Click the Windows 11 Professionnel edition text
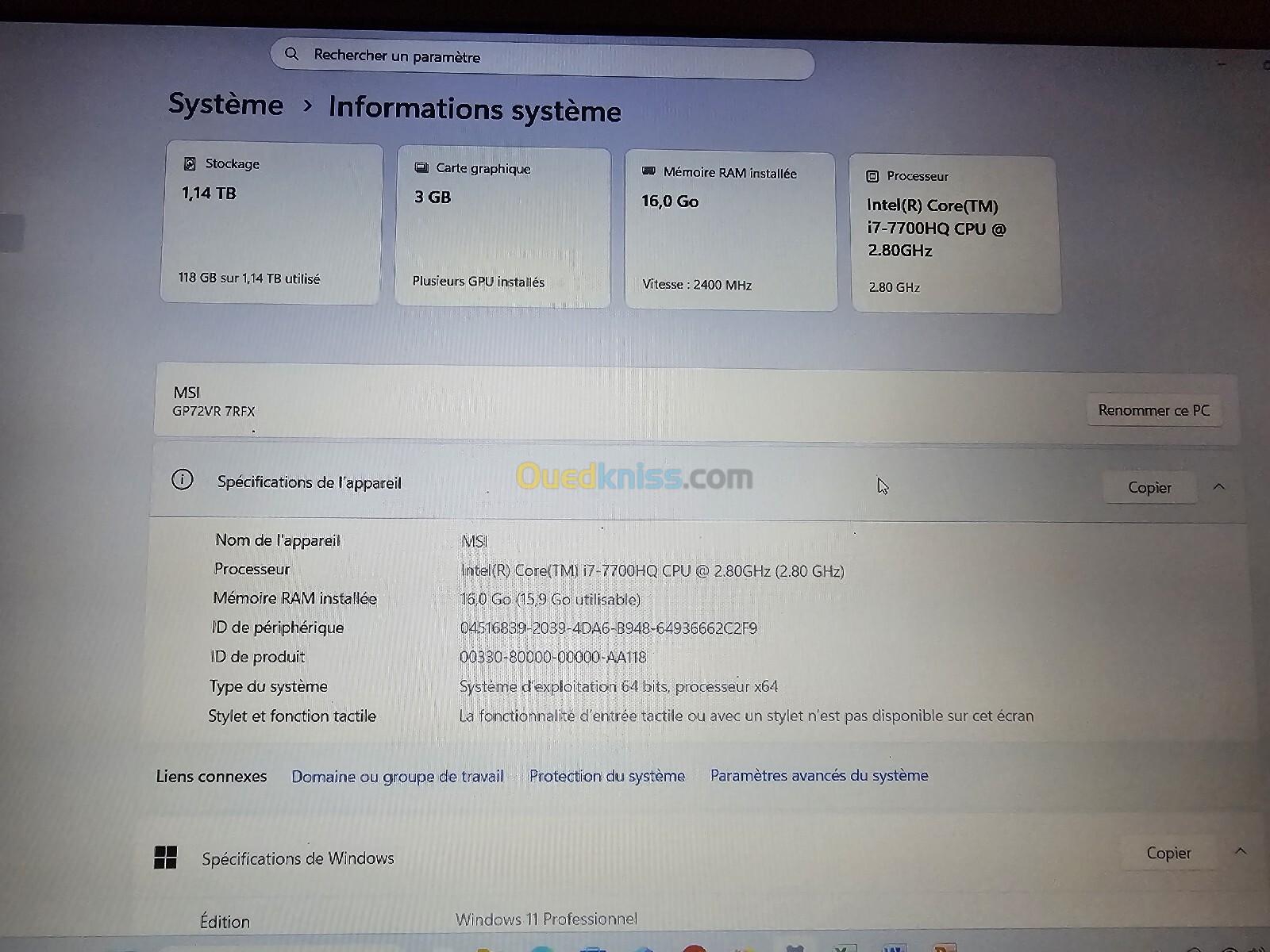 [546, 919]
